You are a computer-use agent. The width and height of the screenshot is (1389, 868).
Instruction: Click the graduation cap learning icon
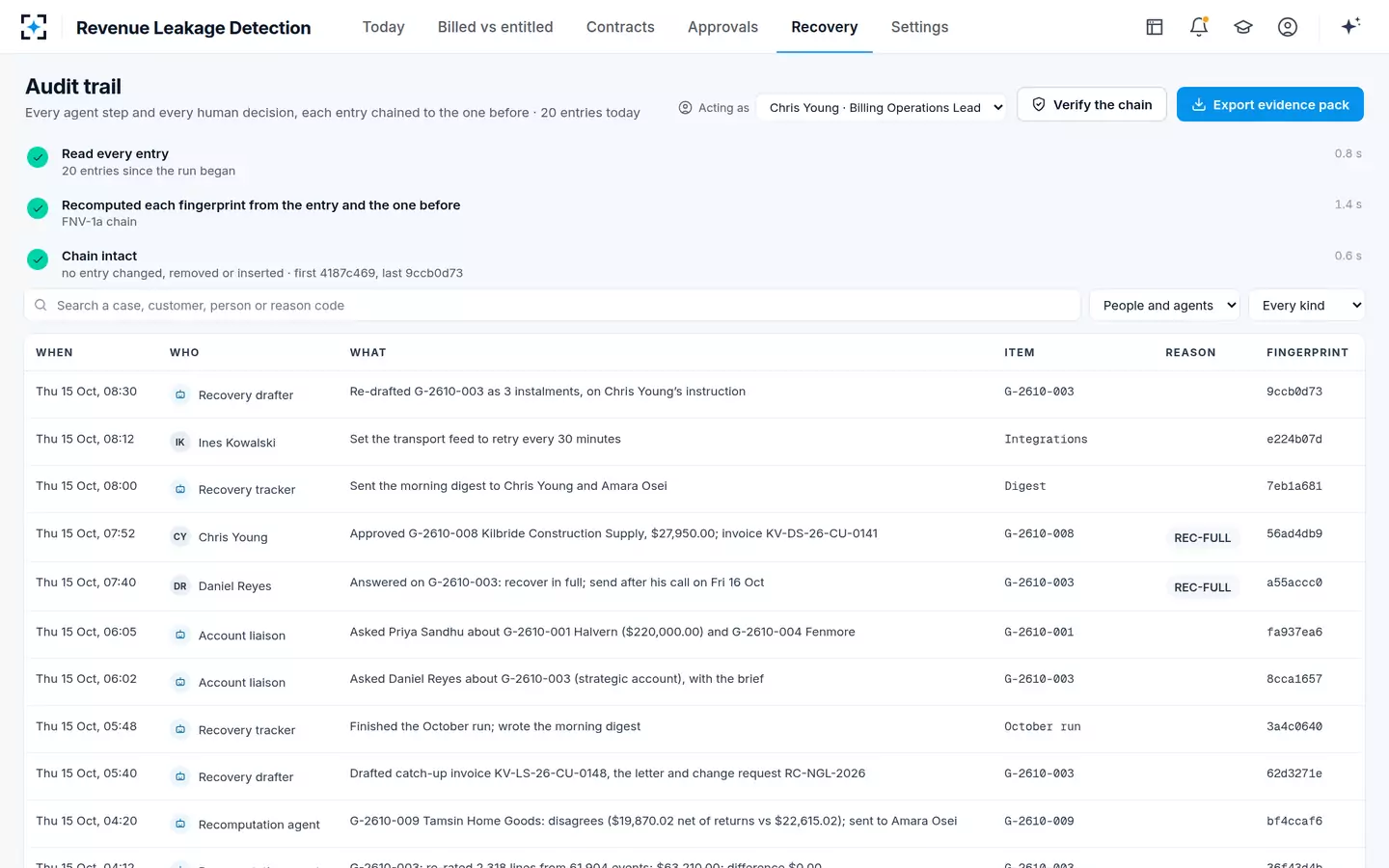tap(1243, 27)
